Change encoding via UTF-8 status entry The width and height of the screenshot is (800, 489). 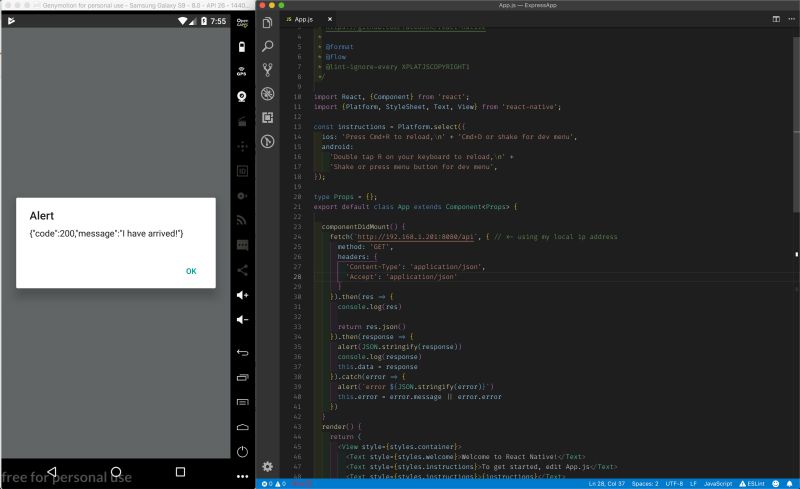click(x=674, y=483)
